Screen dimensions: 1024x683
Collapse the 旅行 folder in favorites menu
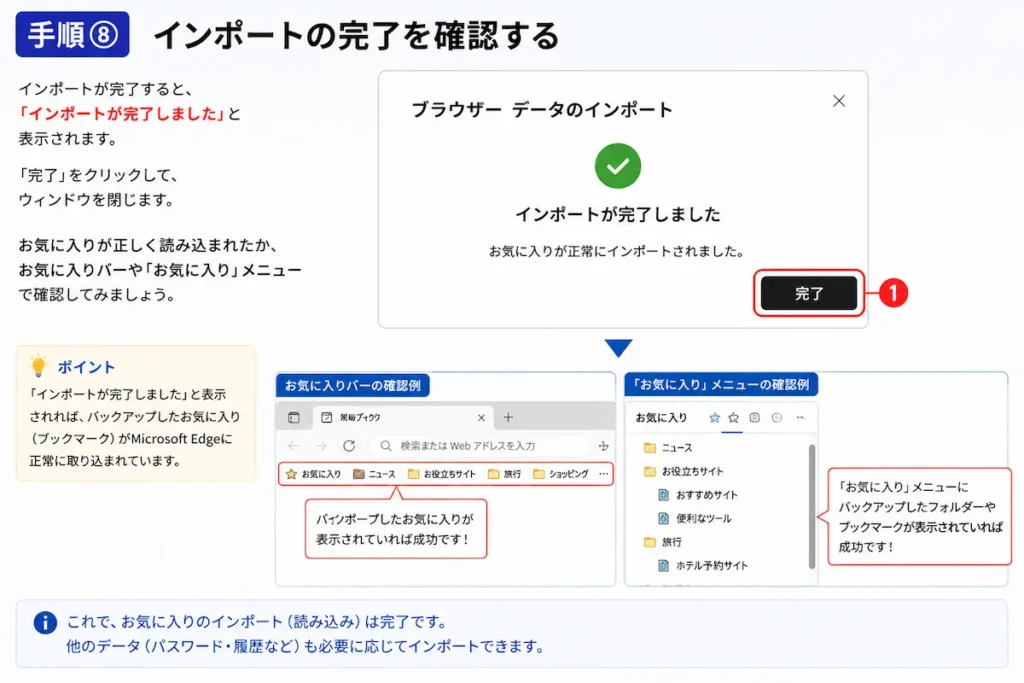point(662,542)
